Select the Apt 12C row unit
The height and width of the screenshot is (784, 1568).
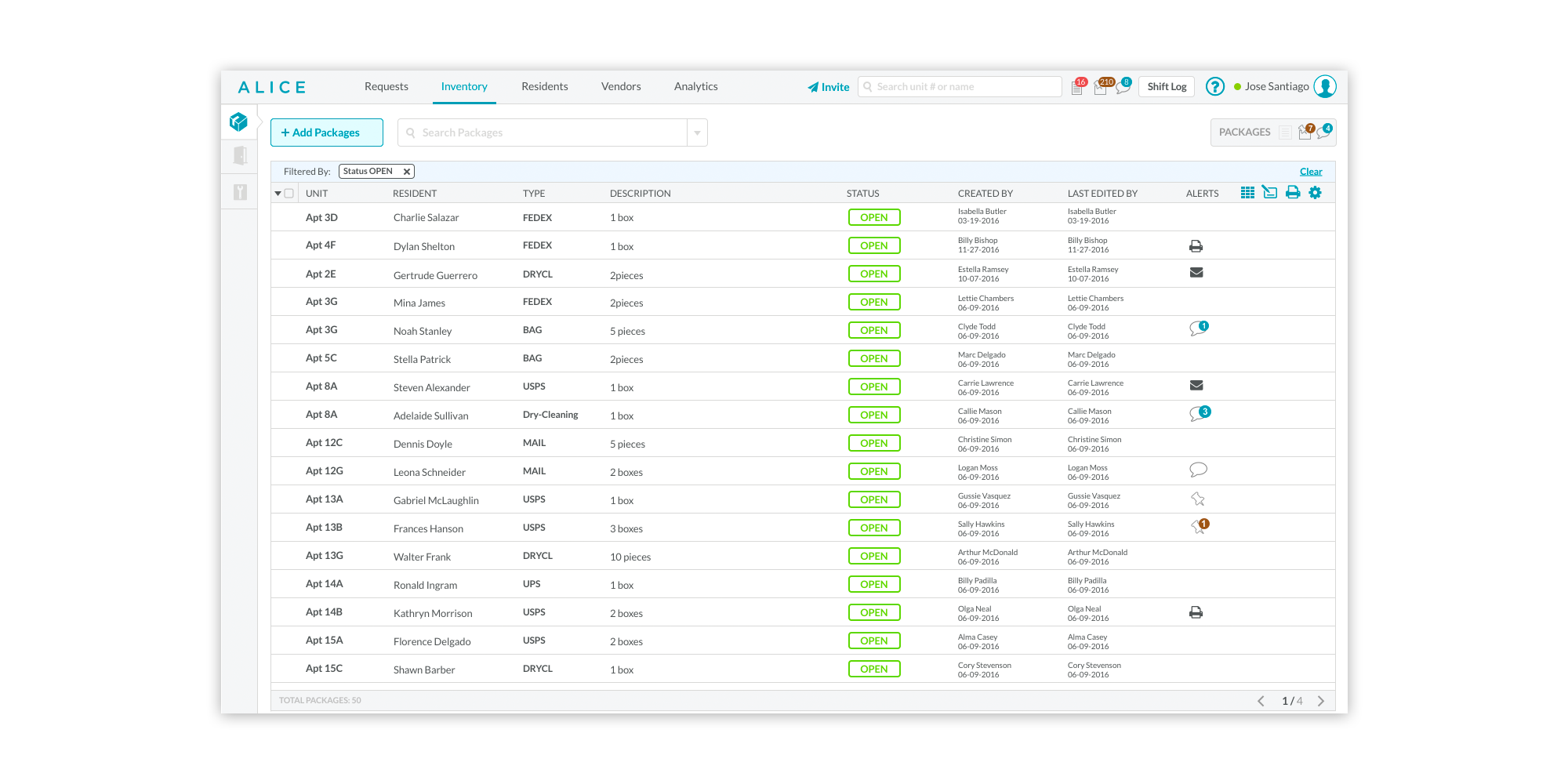324,443
